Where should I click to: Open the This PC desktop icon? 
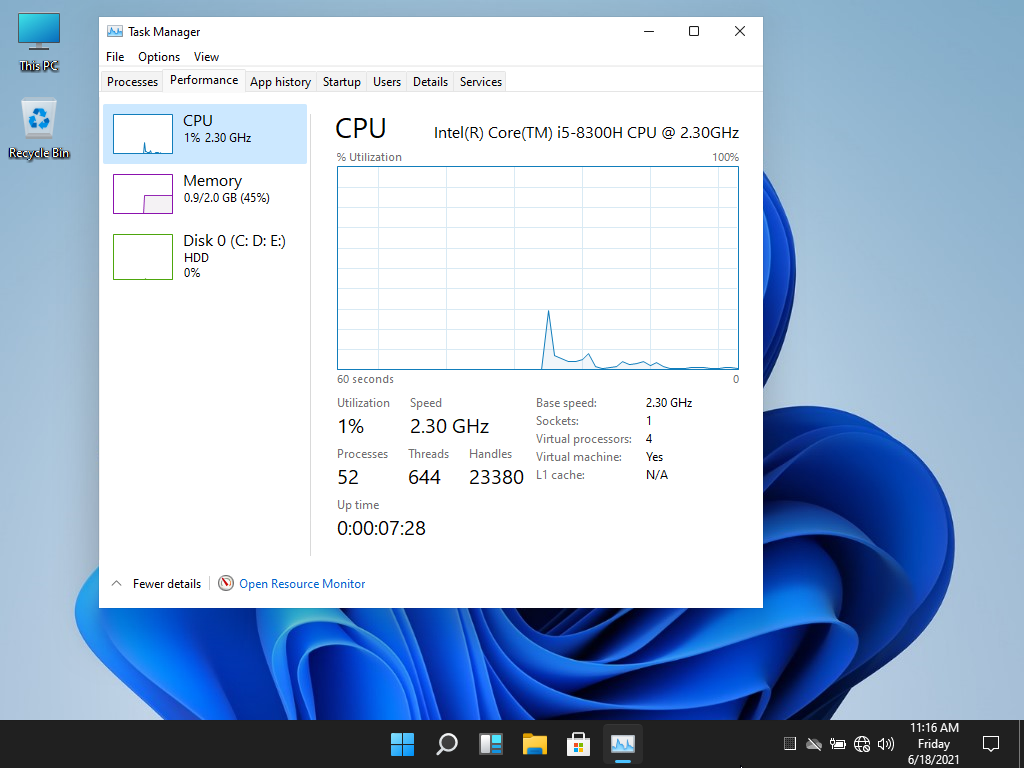[x=39, y=42]
